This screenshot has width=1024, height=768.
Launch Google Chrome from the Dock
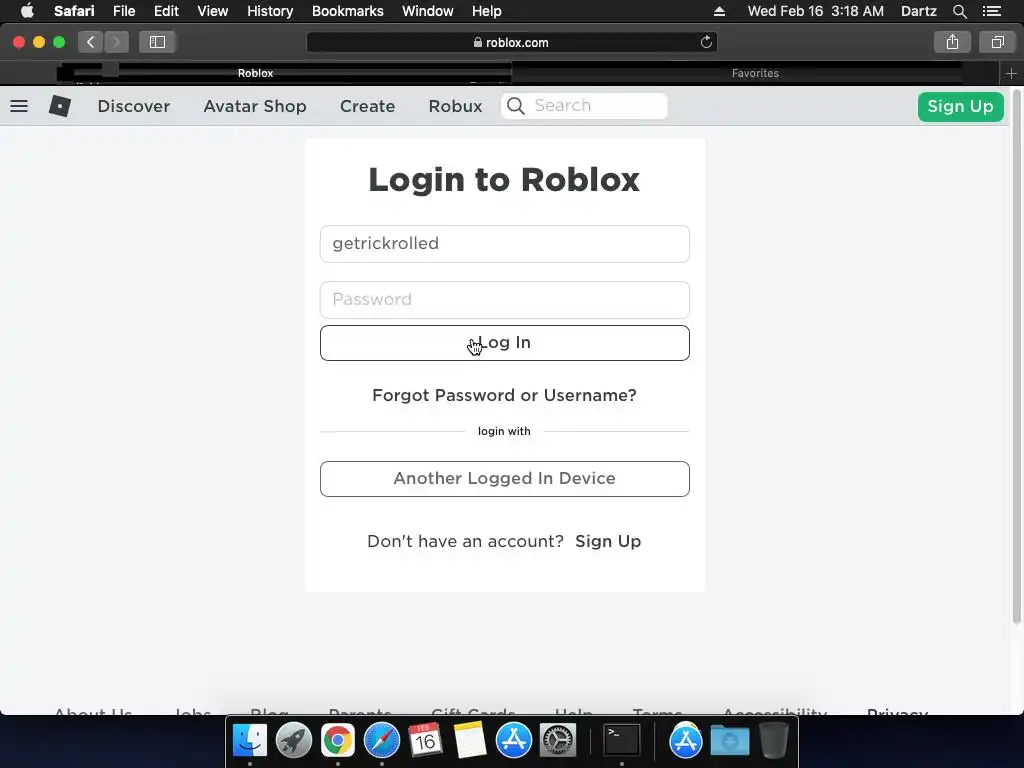click(x=338, y=740)
